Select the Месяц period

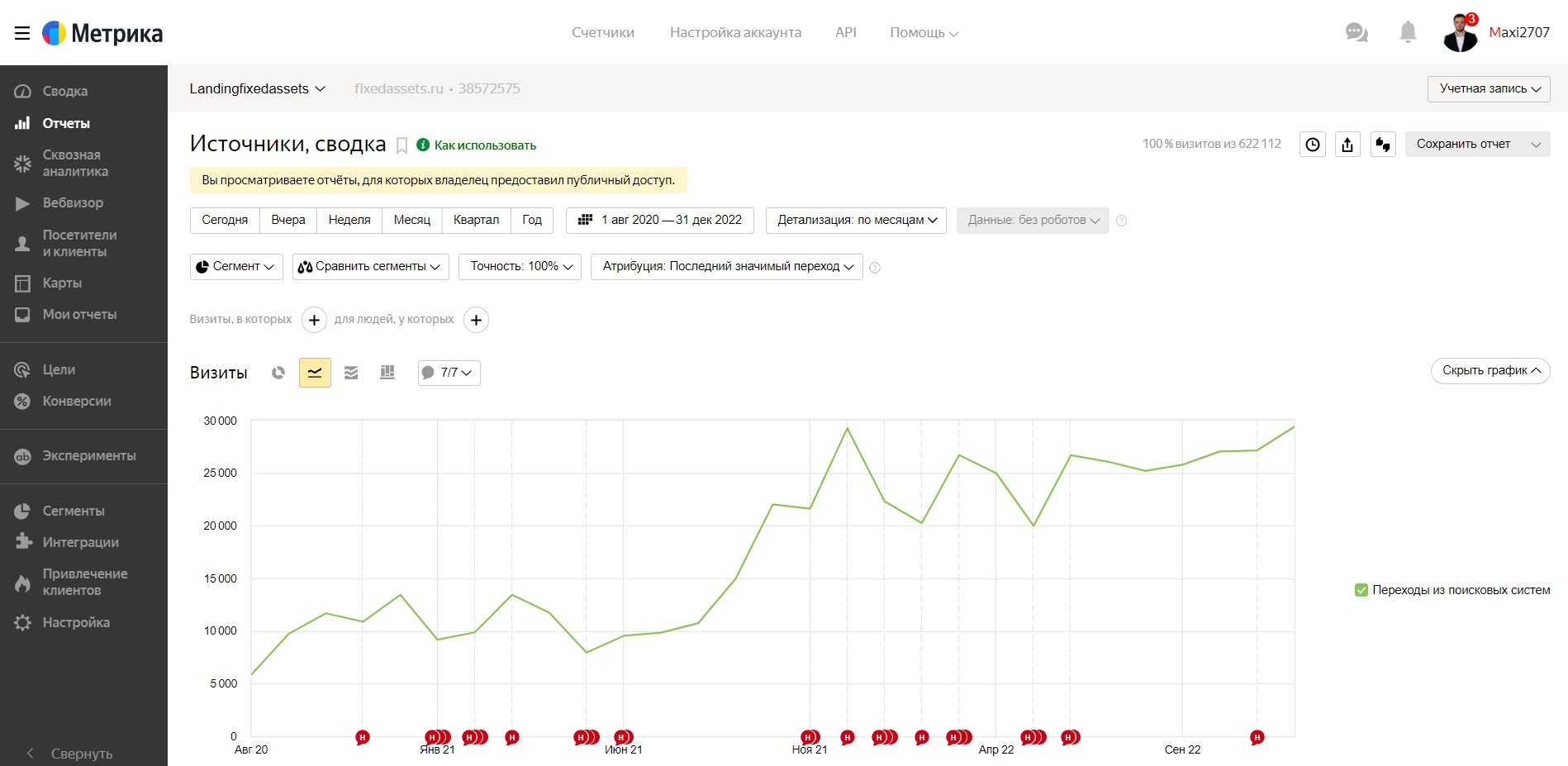click(412, 220)
